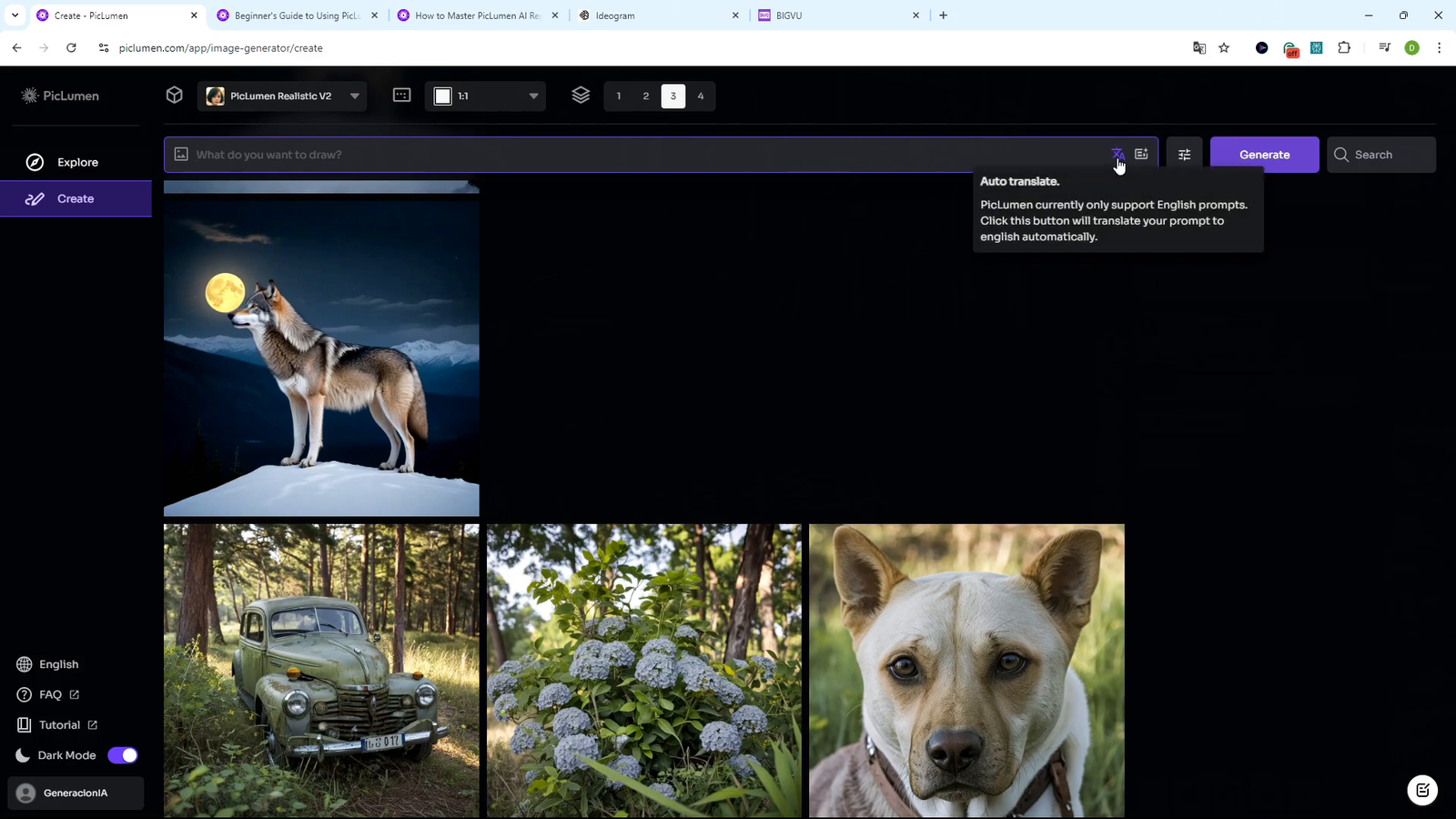Open the browser extensions puzzle icon

(1344, 48)
